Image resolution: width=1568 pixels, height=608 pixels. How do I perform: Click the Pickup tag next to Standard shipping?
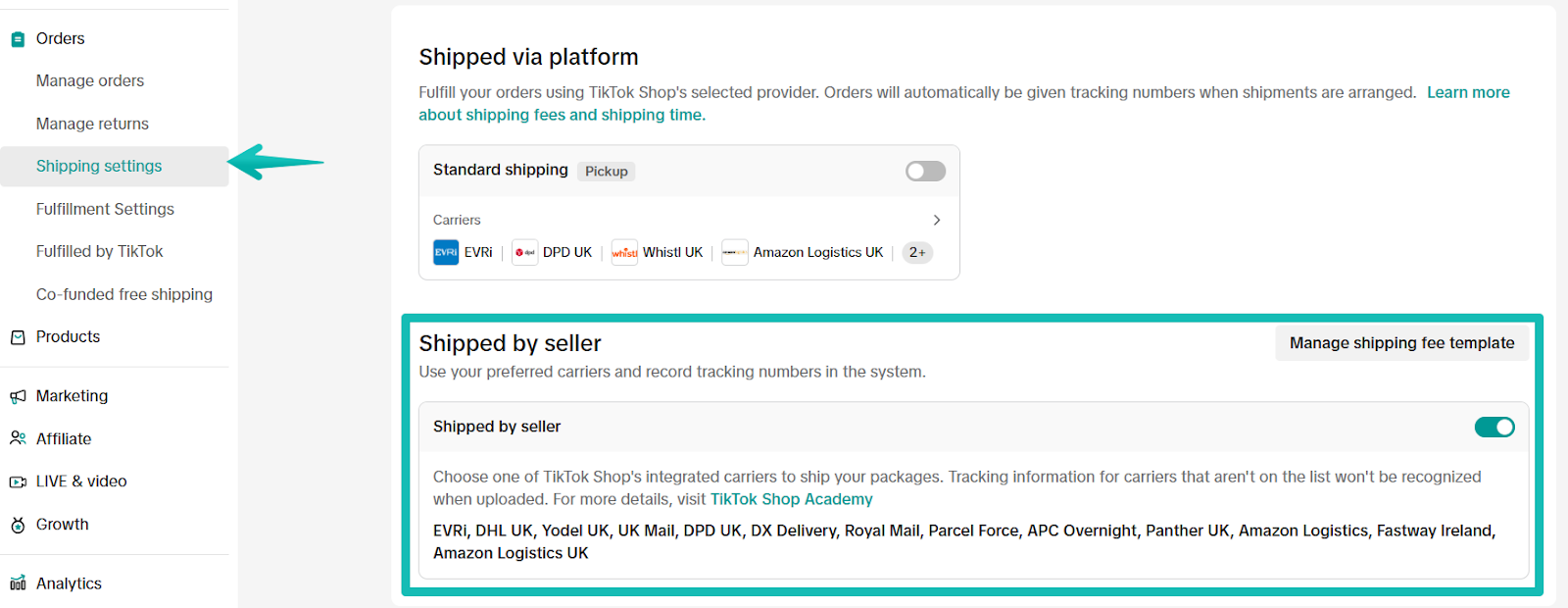tap(606, 171)
